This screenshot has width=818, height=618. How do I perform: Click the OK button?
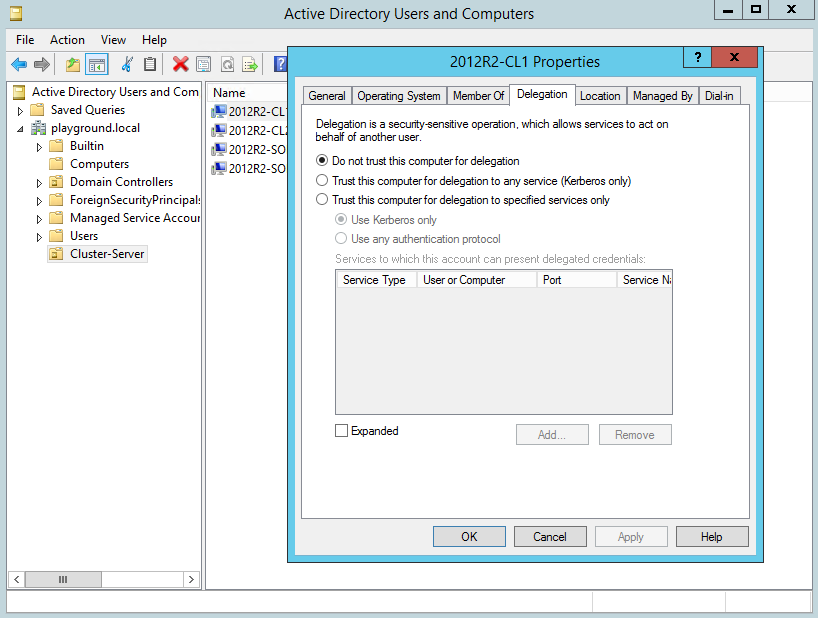469,537
